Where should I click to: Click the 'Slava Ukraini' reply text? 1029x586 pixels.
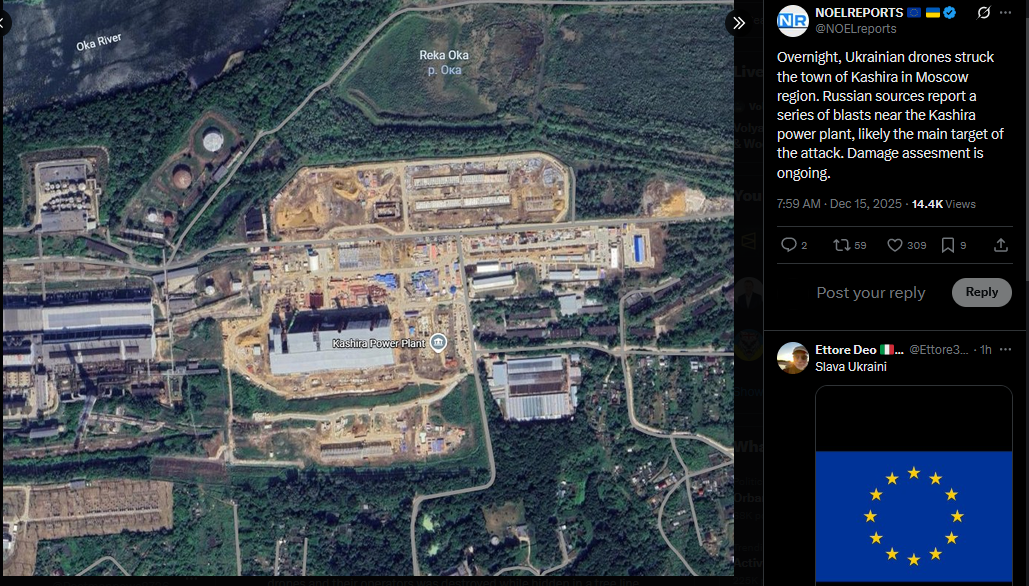(x=850, y=367)
